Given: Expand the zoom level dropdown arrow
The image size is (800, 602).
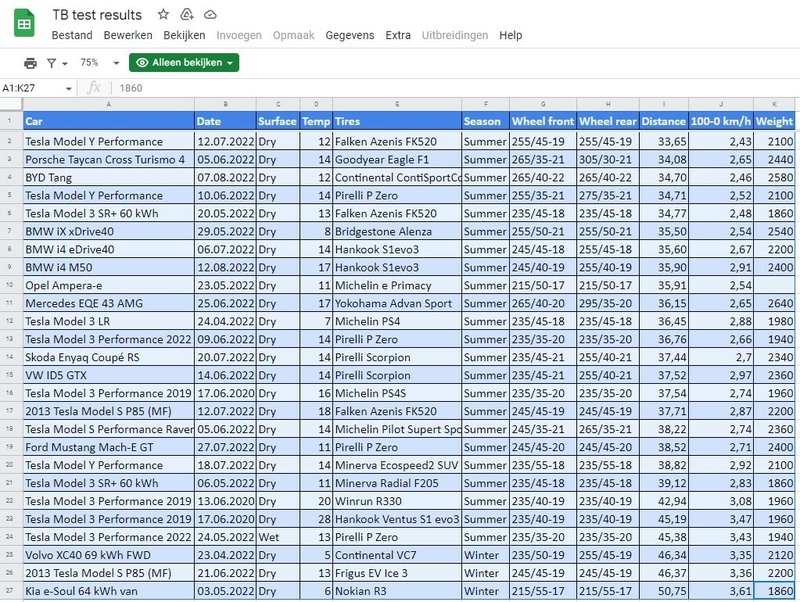Looking at the screenshot, I should click(x=116, y=63).
